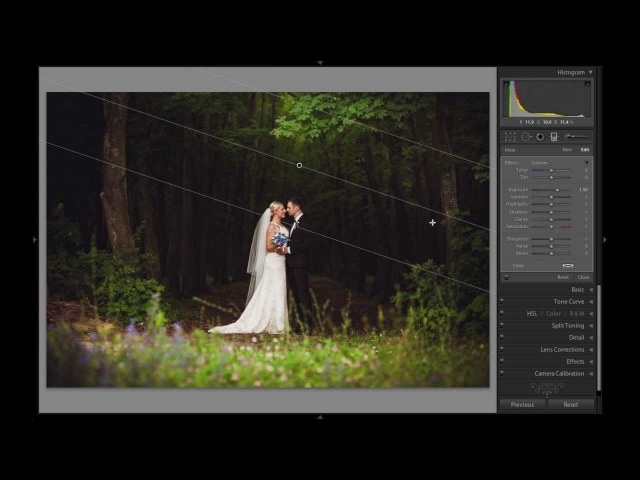Click the right panel scrollbar
This screenshot has width=640, height=480.
coord(599,338)
